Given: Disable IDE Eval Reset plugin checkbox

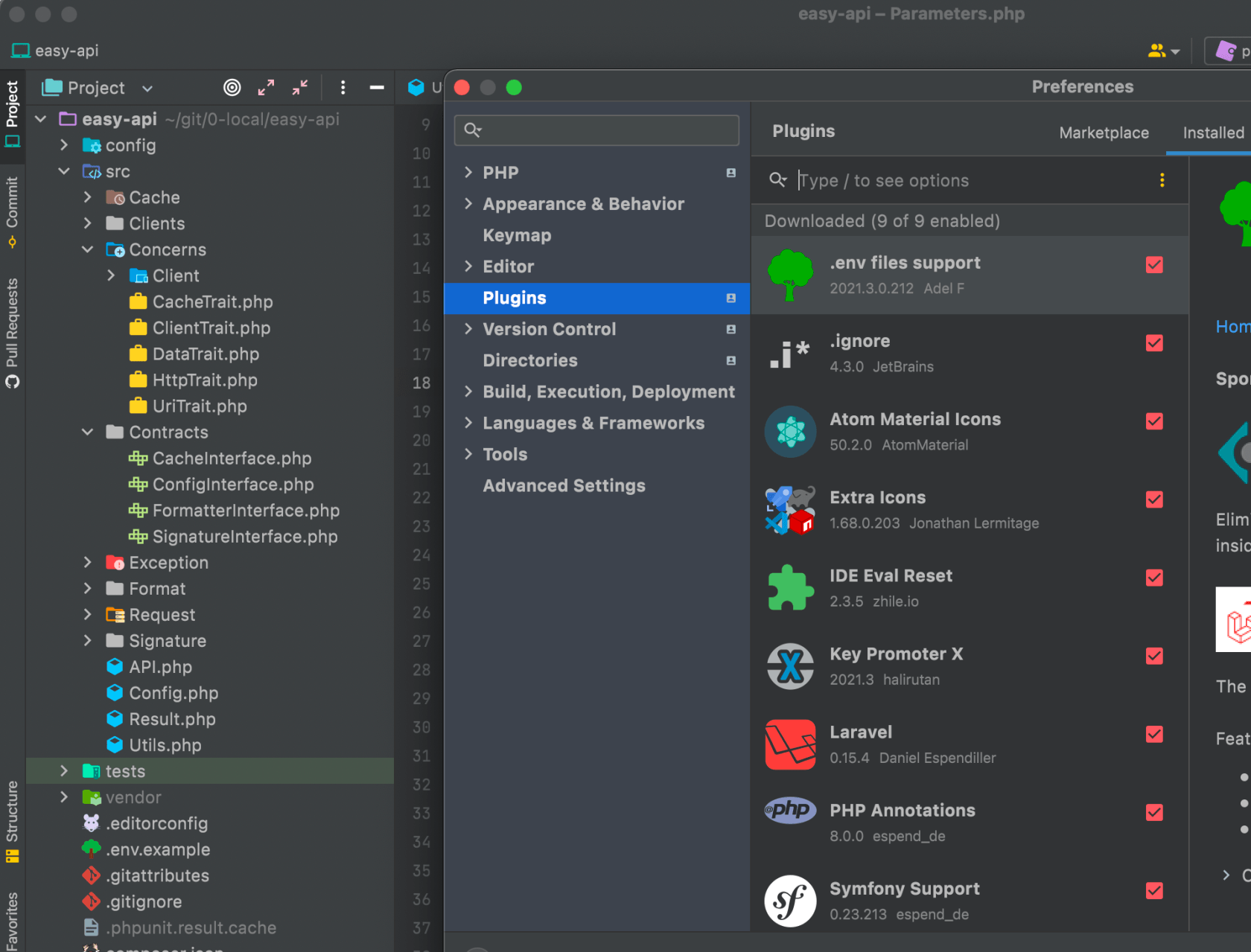Looking at the screenshot, I should 1154,578.
